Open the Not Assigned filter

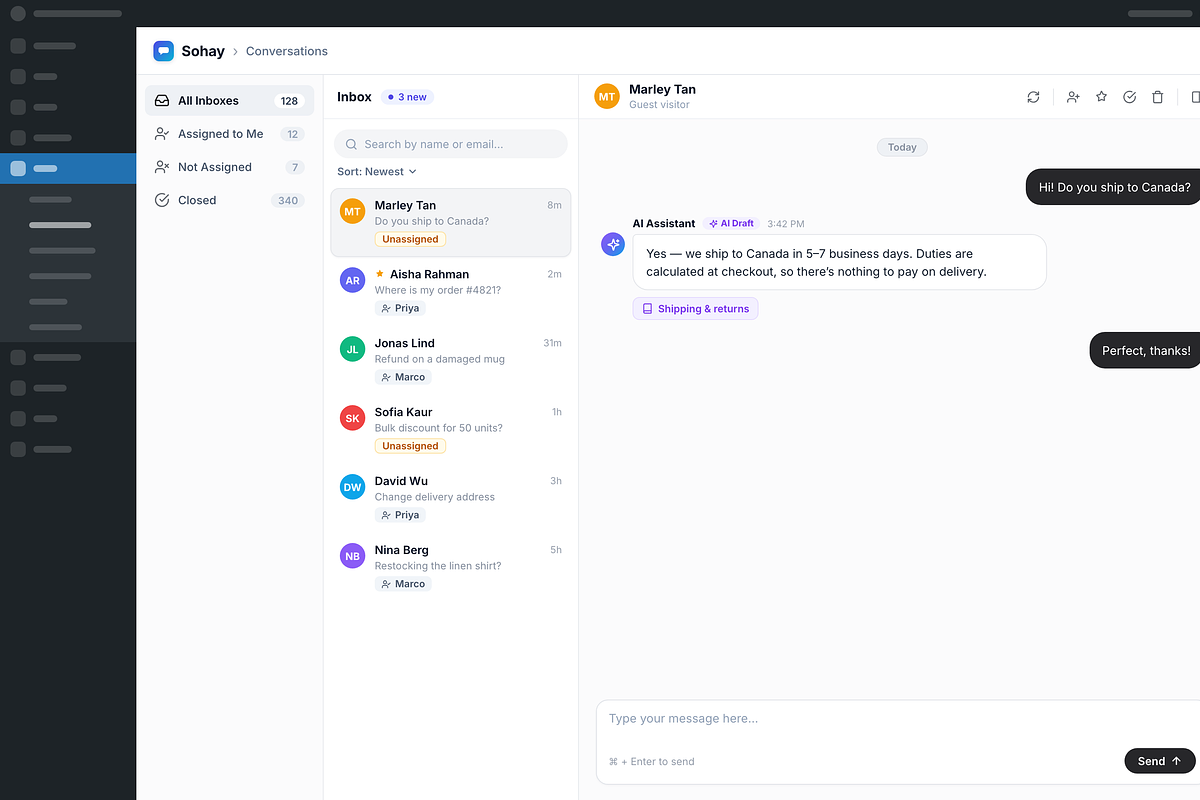(229, 167)
